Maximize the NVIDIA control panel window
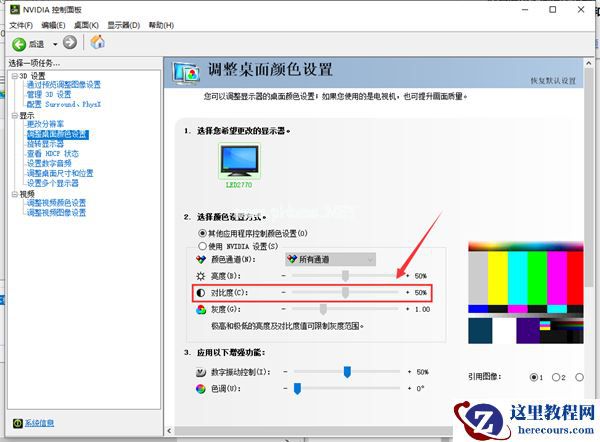The image size is (600, 442). [x=553, y=10]
